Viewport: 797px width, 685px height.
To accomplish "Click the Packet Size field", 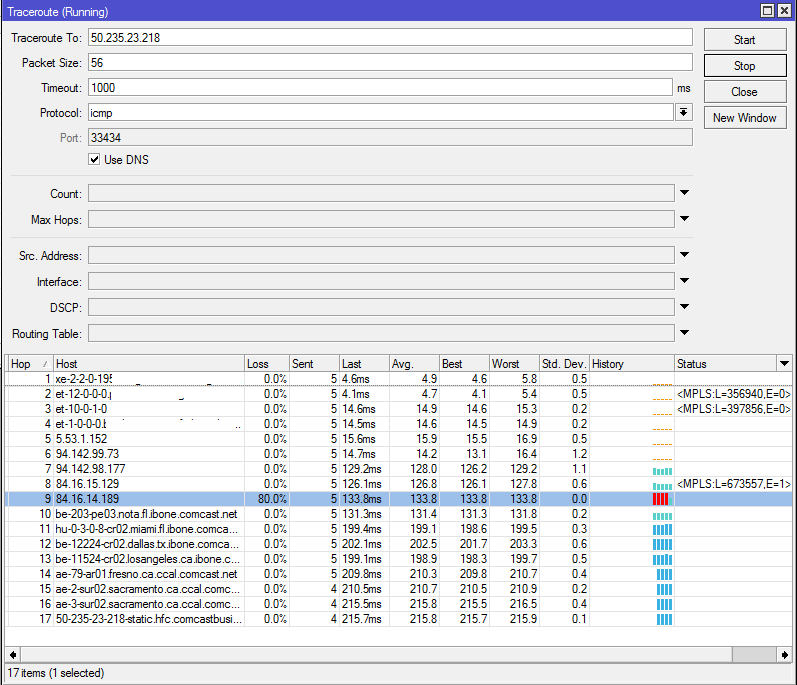I will pos(390,63).
